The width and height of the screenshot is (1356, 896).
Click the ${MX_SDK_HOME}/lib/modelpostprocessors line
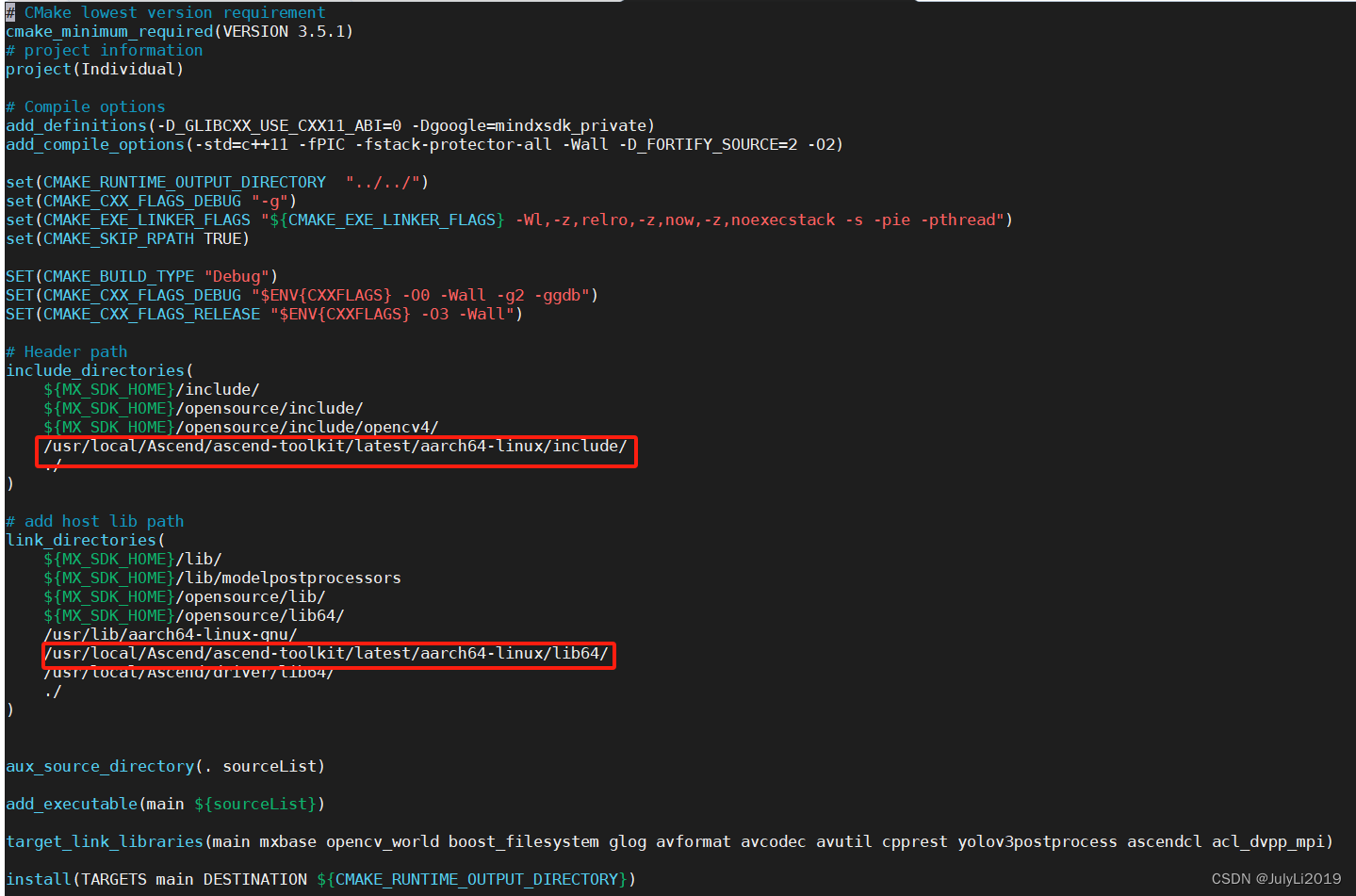[x=221, y=578]
